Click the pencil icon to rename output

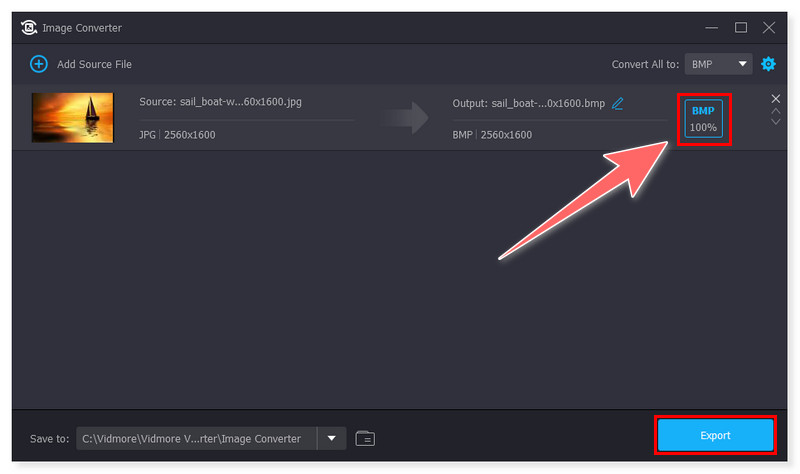click(x=618, y=103)
